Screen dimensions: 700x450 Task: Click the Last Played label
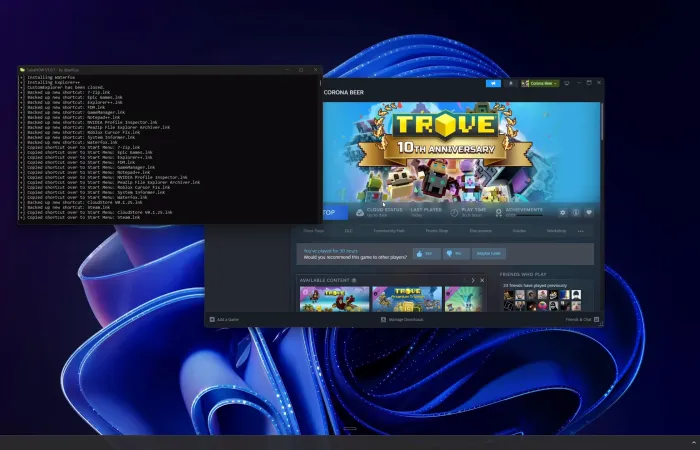426,210
